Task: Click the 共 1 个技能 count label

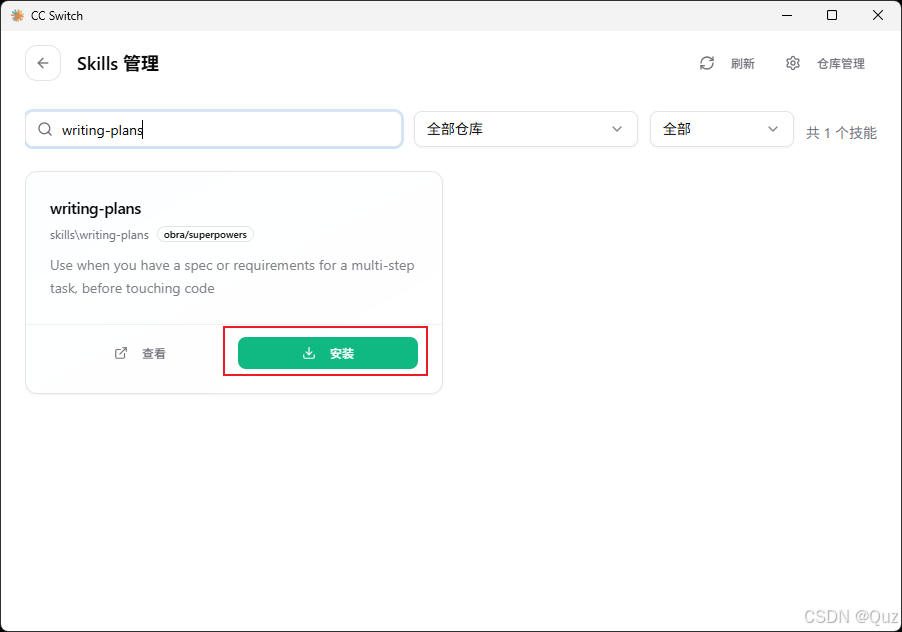Action: 840,131
